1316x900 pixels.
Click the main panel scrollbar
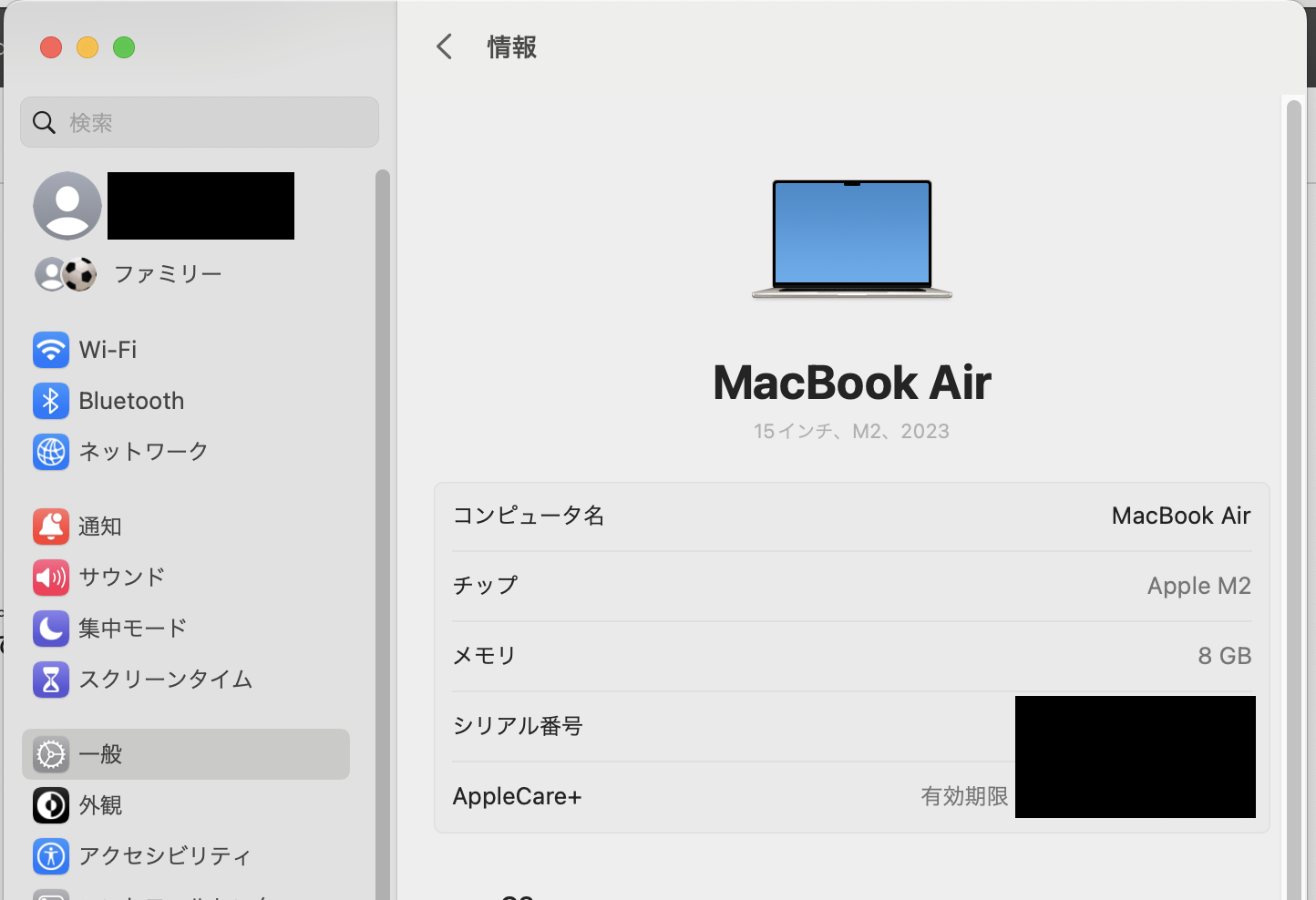point(1294,500)
